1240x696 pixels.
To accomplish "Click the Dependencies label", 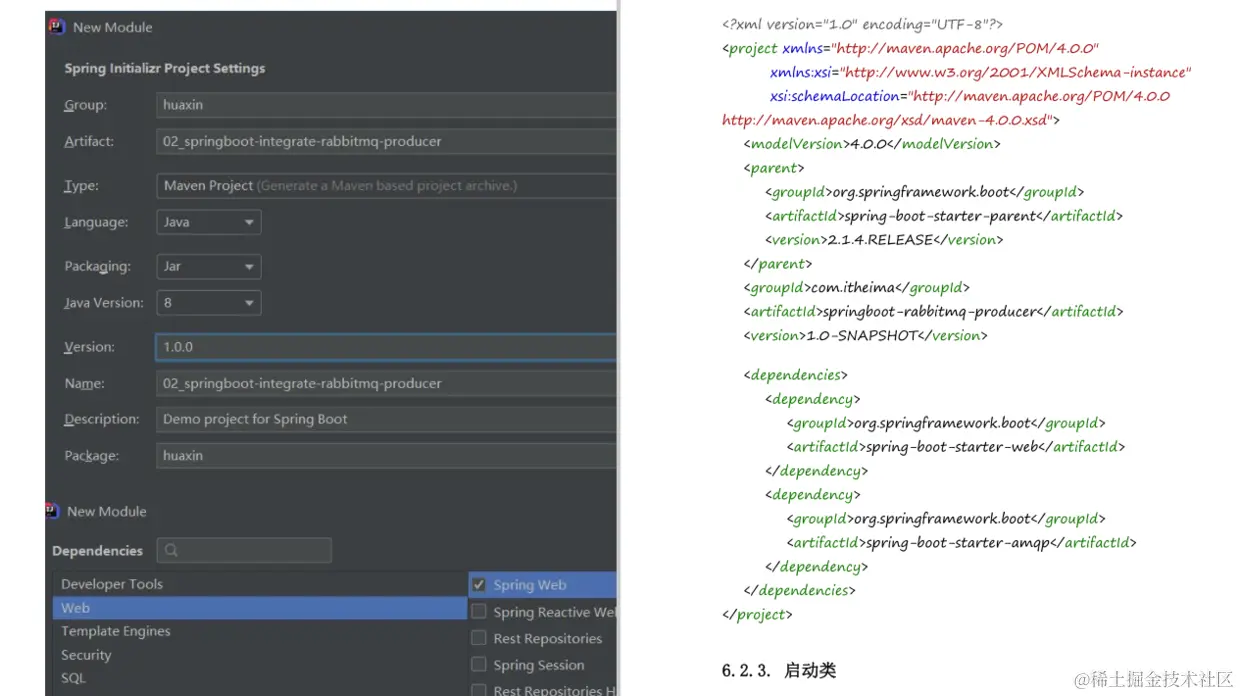I will tap(97, 551).
